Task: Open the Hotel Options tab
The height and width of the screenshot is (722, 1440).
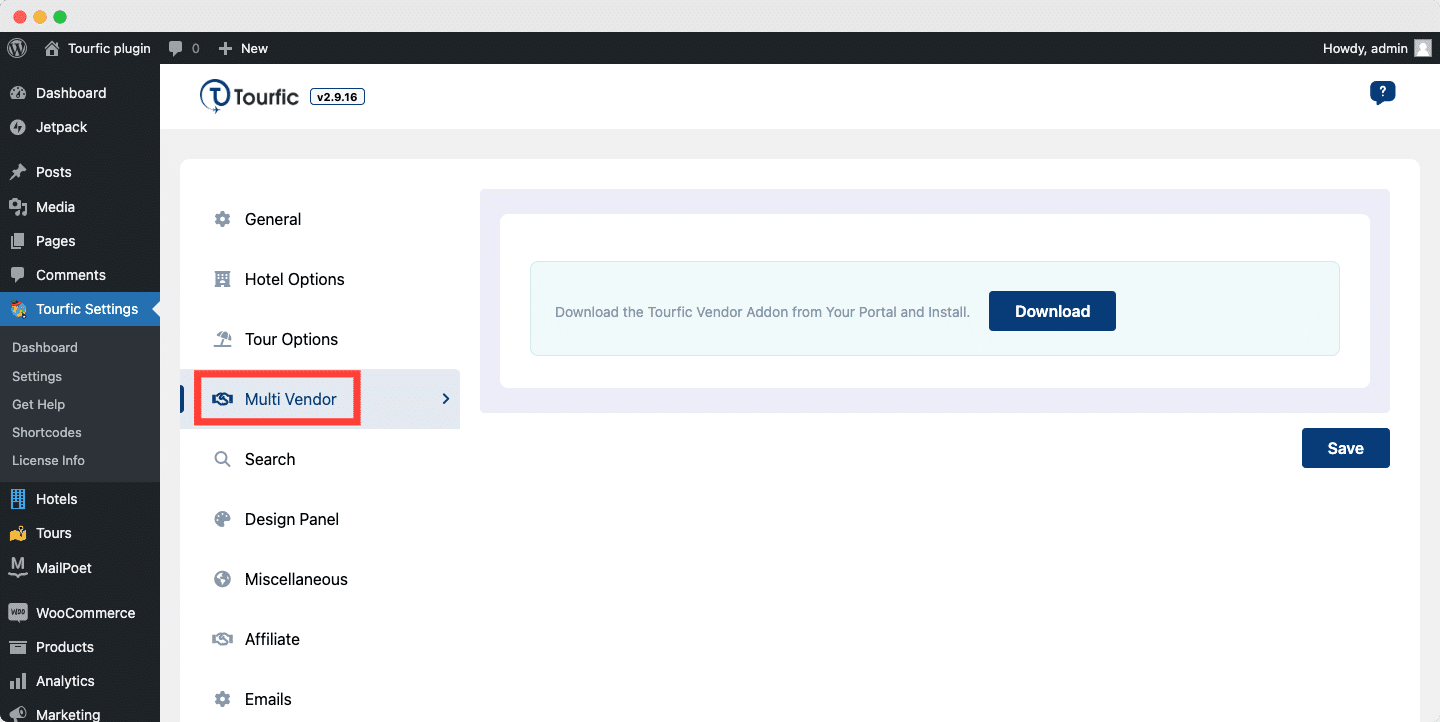Action: click(x=320, y=279)
